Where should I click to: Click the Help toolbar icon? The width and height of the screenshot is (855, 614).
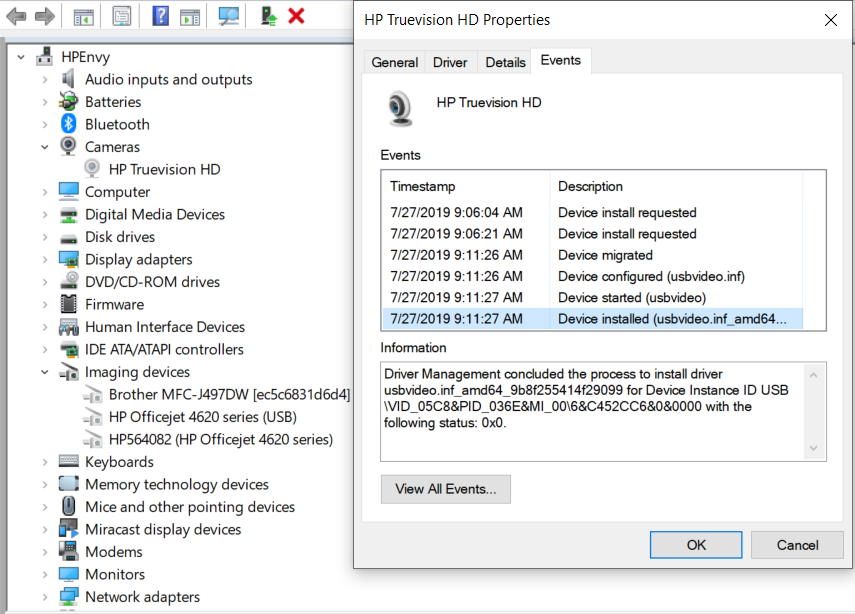tap(160, 16)
